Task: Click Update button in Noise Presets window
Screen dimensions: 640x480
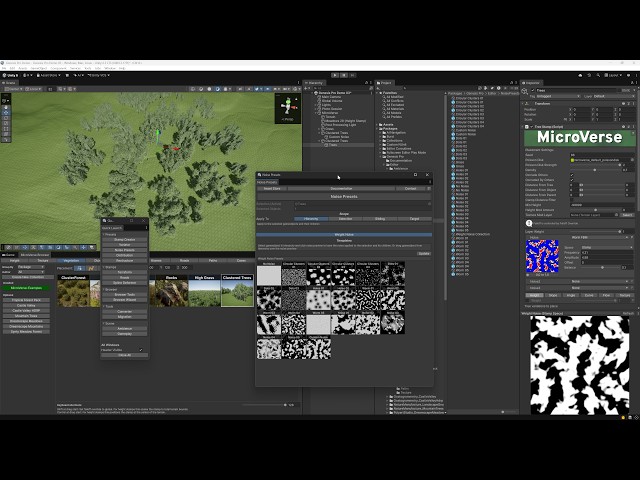Action: click(x=424, y=253)
